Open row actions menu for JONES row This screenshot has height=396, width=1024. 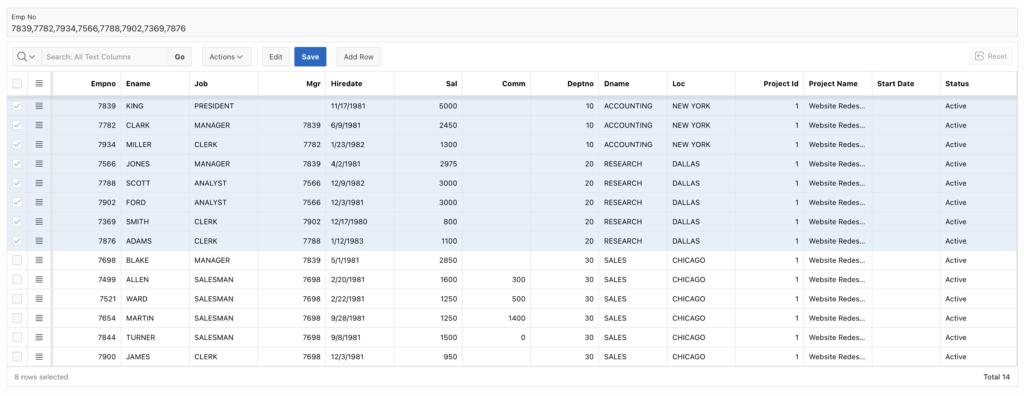[39, 163]
